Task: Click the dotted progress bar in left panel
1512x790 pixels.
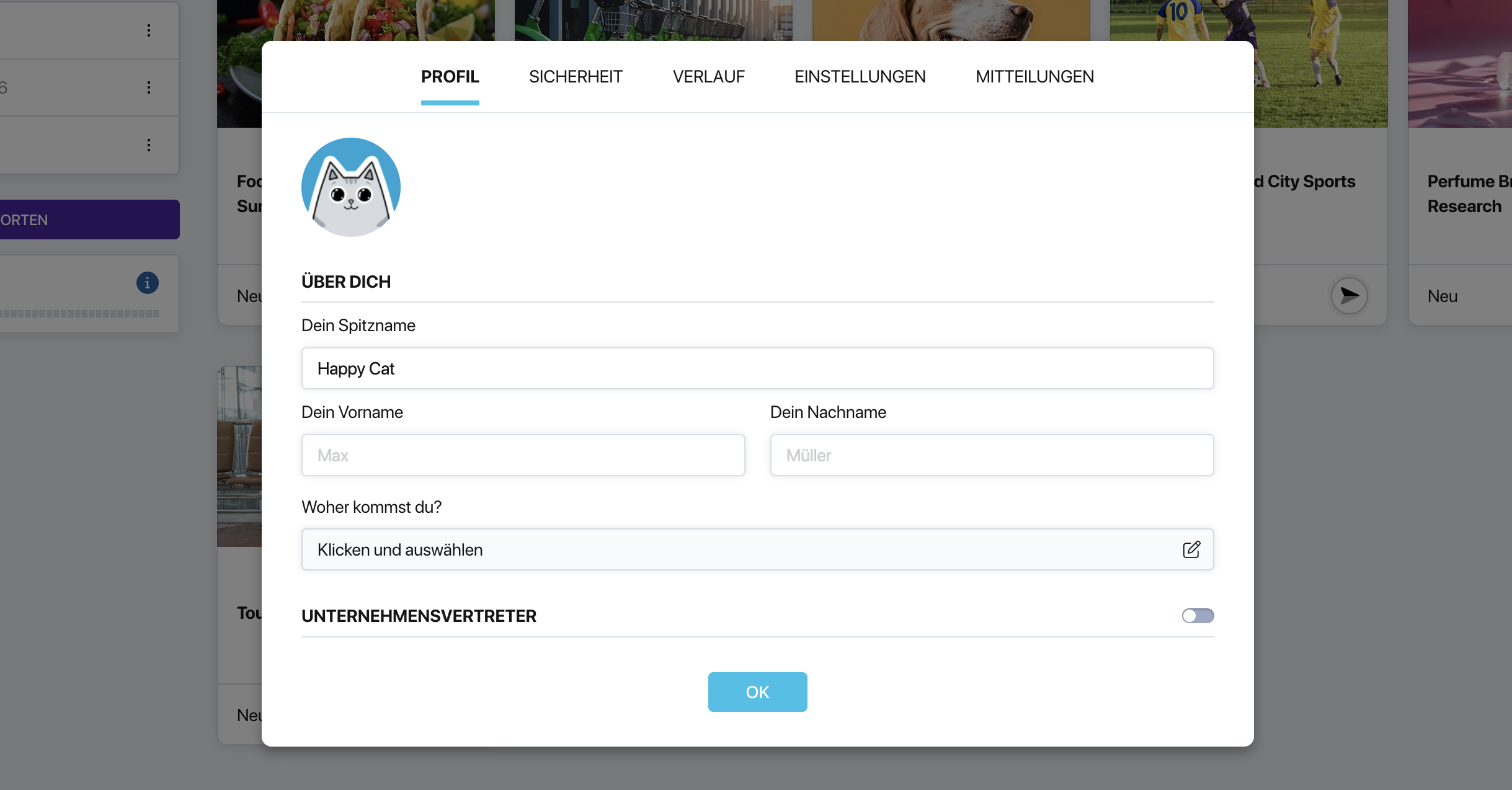Action: point(79,314)
